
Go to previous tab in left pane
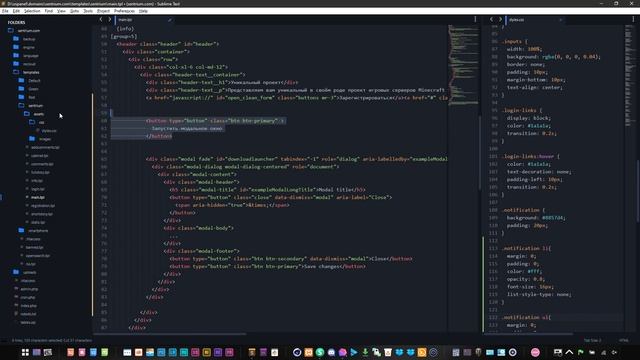pos(101,19)
